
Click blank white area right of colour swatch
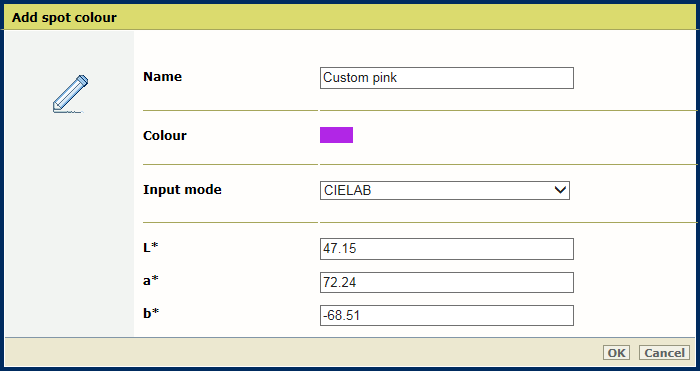pos(513,135)
